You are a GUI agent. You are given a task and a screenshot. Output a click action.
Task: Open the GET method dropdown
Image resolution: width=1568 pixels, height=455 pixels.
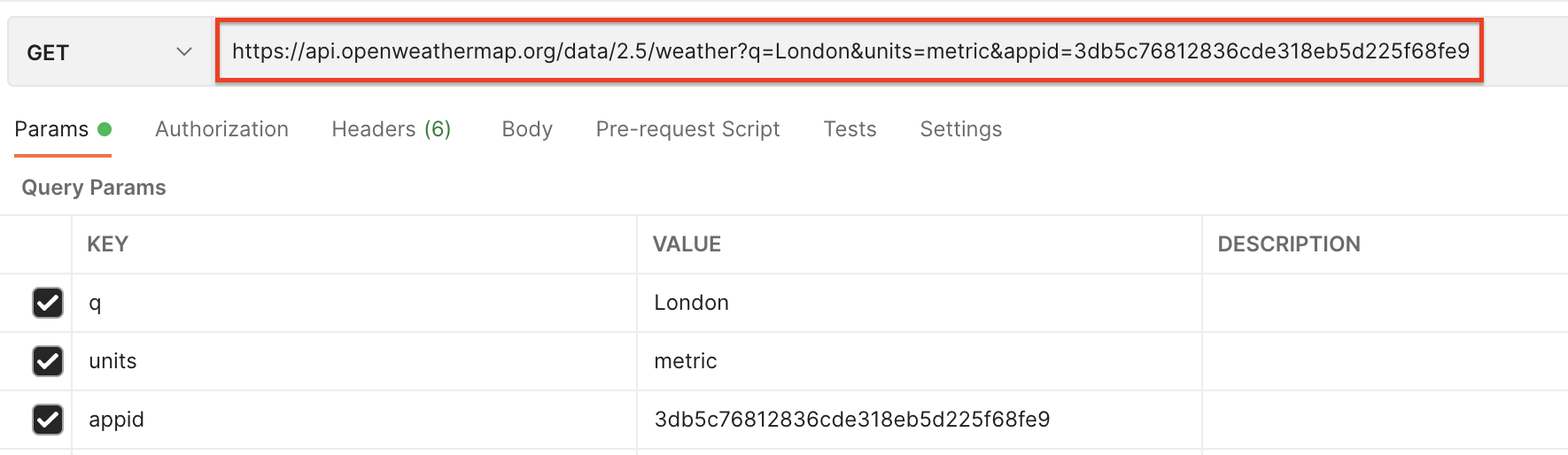pyautogui.click(x=110, y=52)
